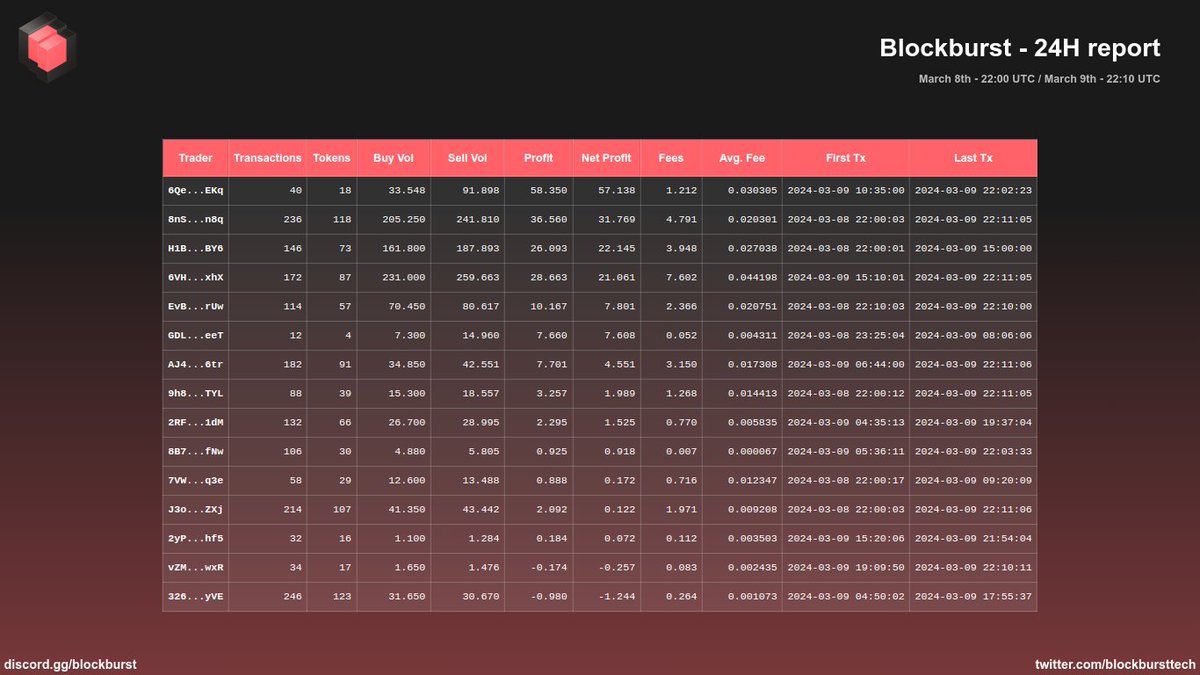This screenshot has width=1200, height=675.
Task: Sort by the Avg. Fee column header
Action: [x=741, y=157]
